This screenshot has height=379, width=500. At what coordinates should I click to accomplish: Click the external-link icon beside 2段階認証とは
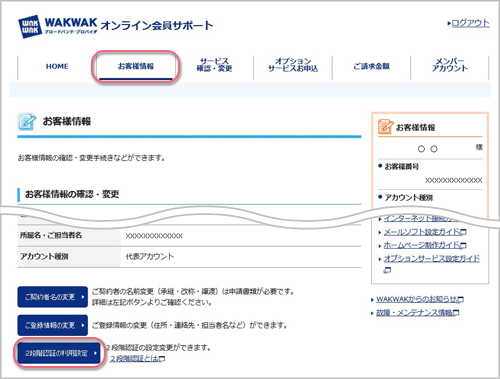point(162,359)
